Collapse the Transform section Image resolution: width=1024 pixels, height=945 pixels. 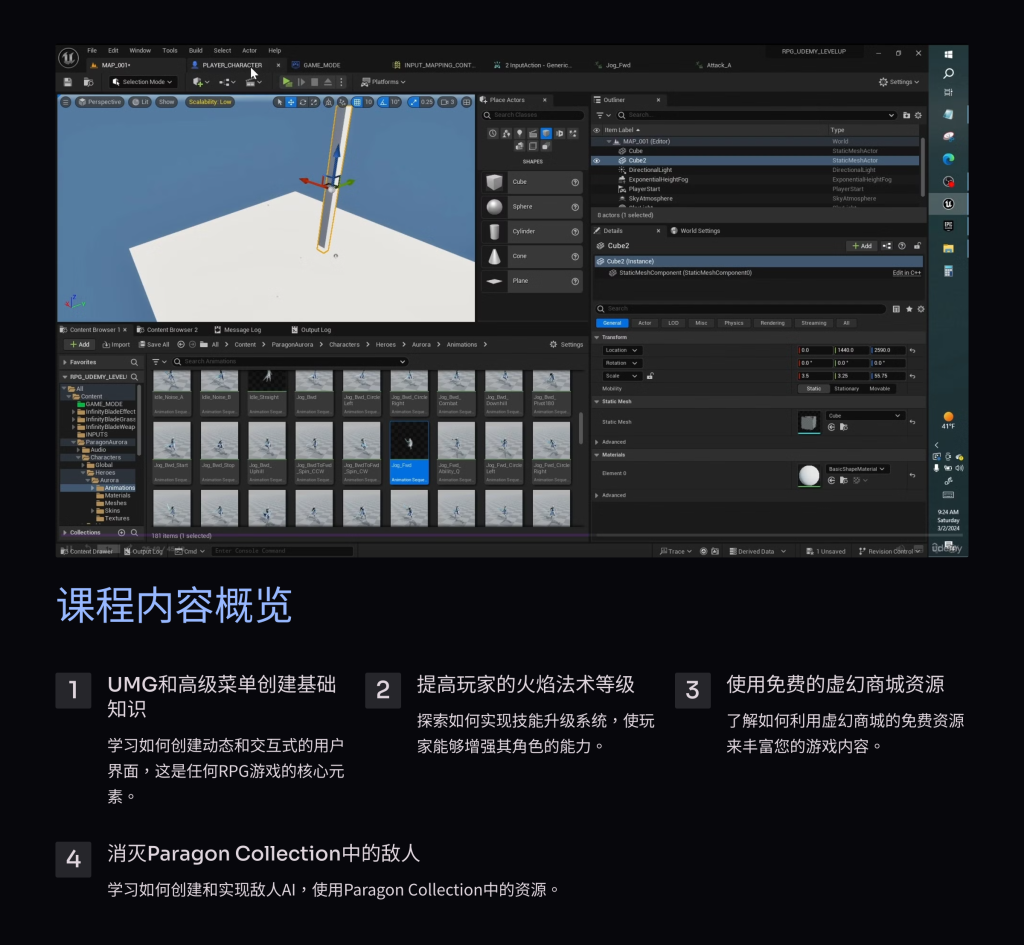click(596, 338)
